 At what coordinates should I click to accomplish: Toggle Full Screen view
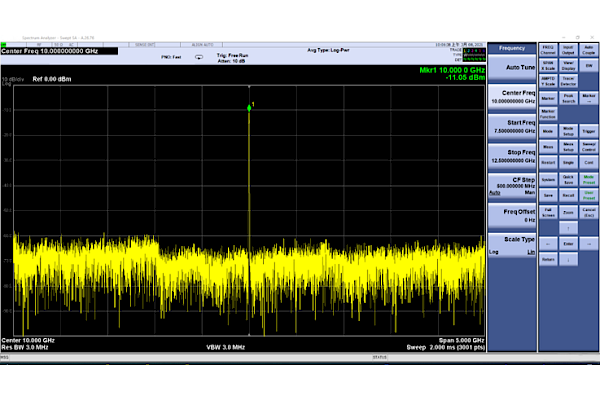(x=548, y=212)
